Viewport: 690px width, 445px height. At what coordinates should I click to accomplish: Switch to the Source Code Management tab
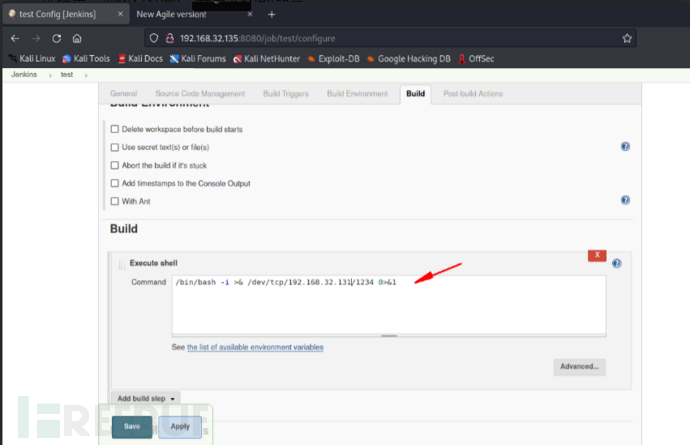(200, 94)
